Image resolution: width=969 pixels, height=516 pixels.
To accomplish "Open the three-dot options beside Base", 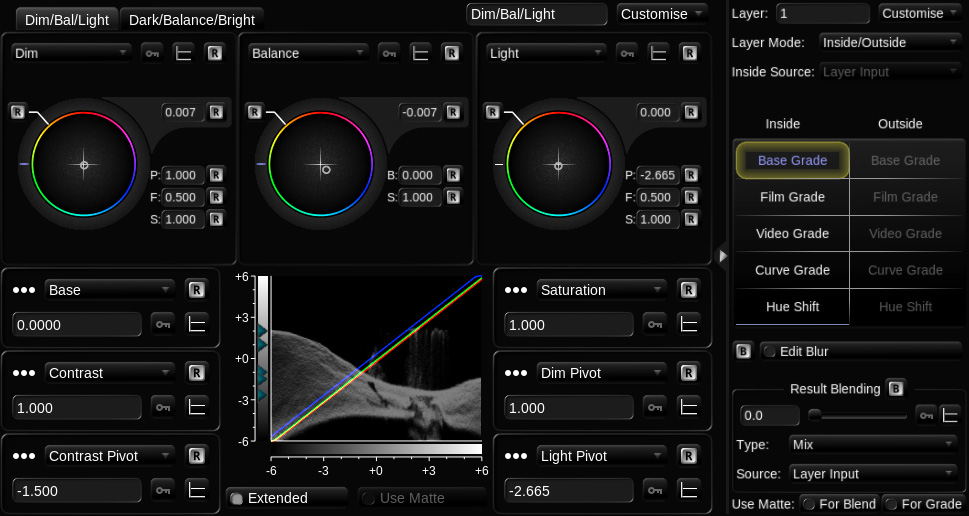I will pyautogui.click(x=24, y=290).
